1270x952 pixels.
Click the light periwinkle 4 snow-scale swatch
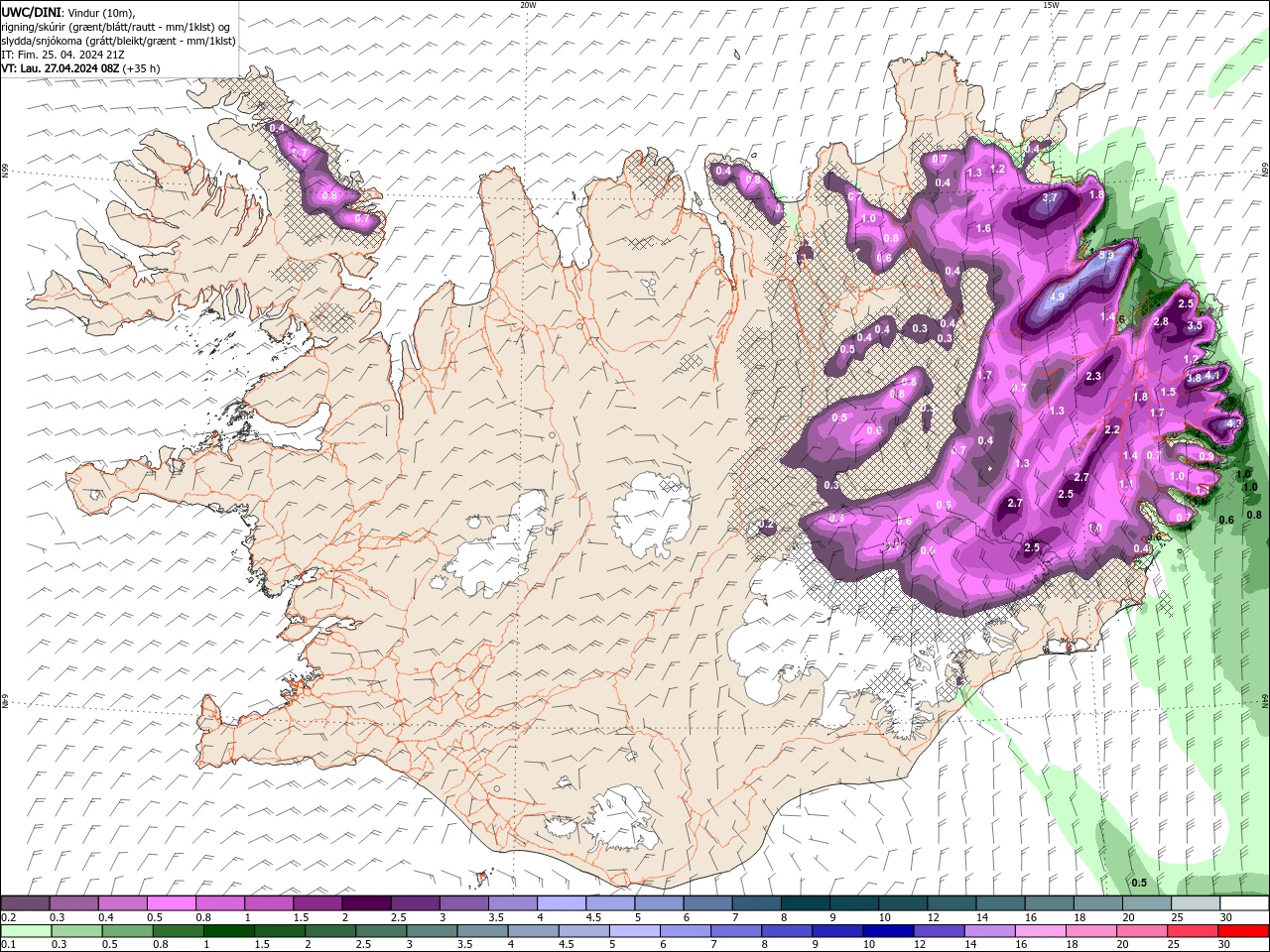(562, 904)
